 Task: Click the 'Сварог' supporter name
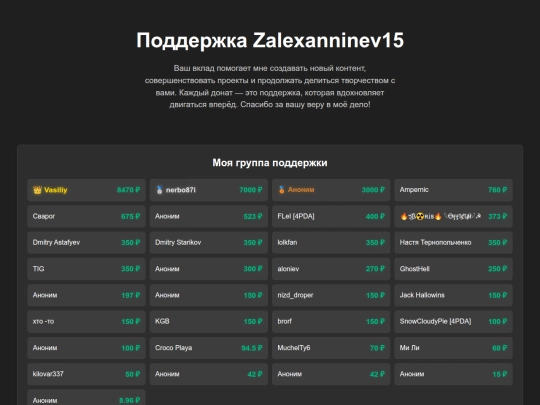click(44, 216)
